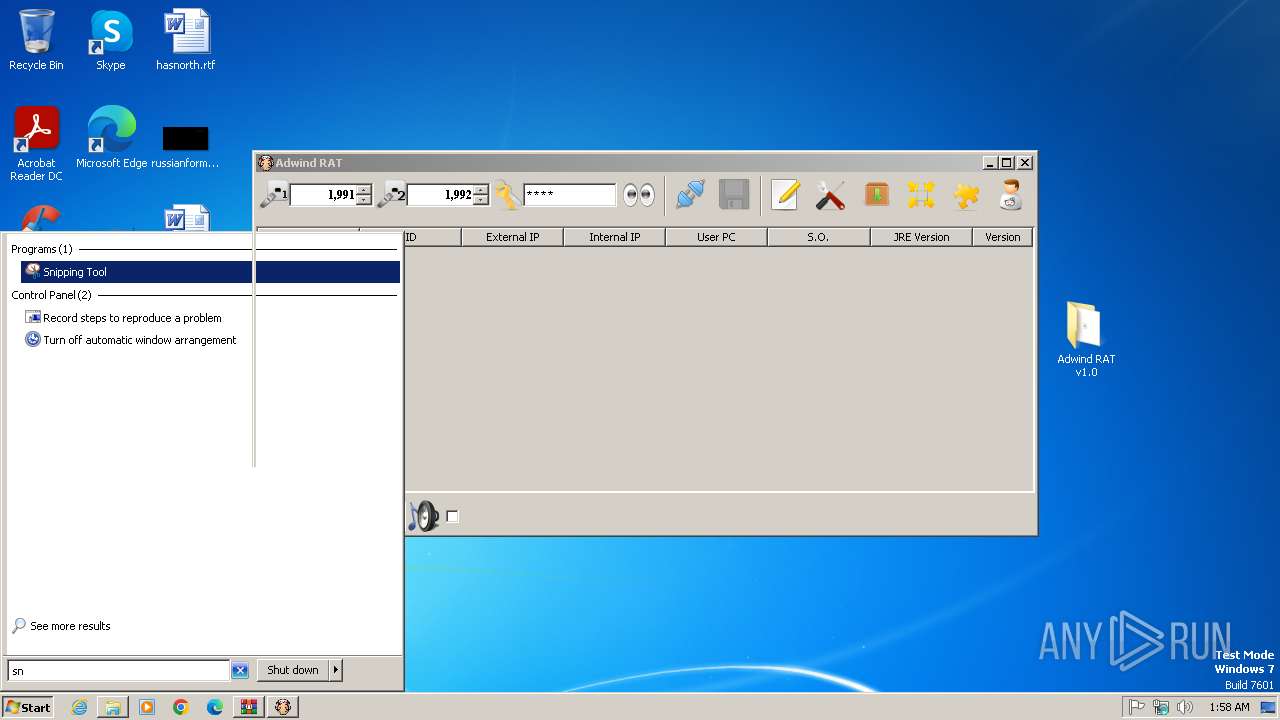Select the Adwind RAT v1.0 folder
1280x720 pixels.
point(1086,339)
